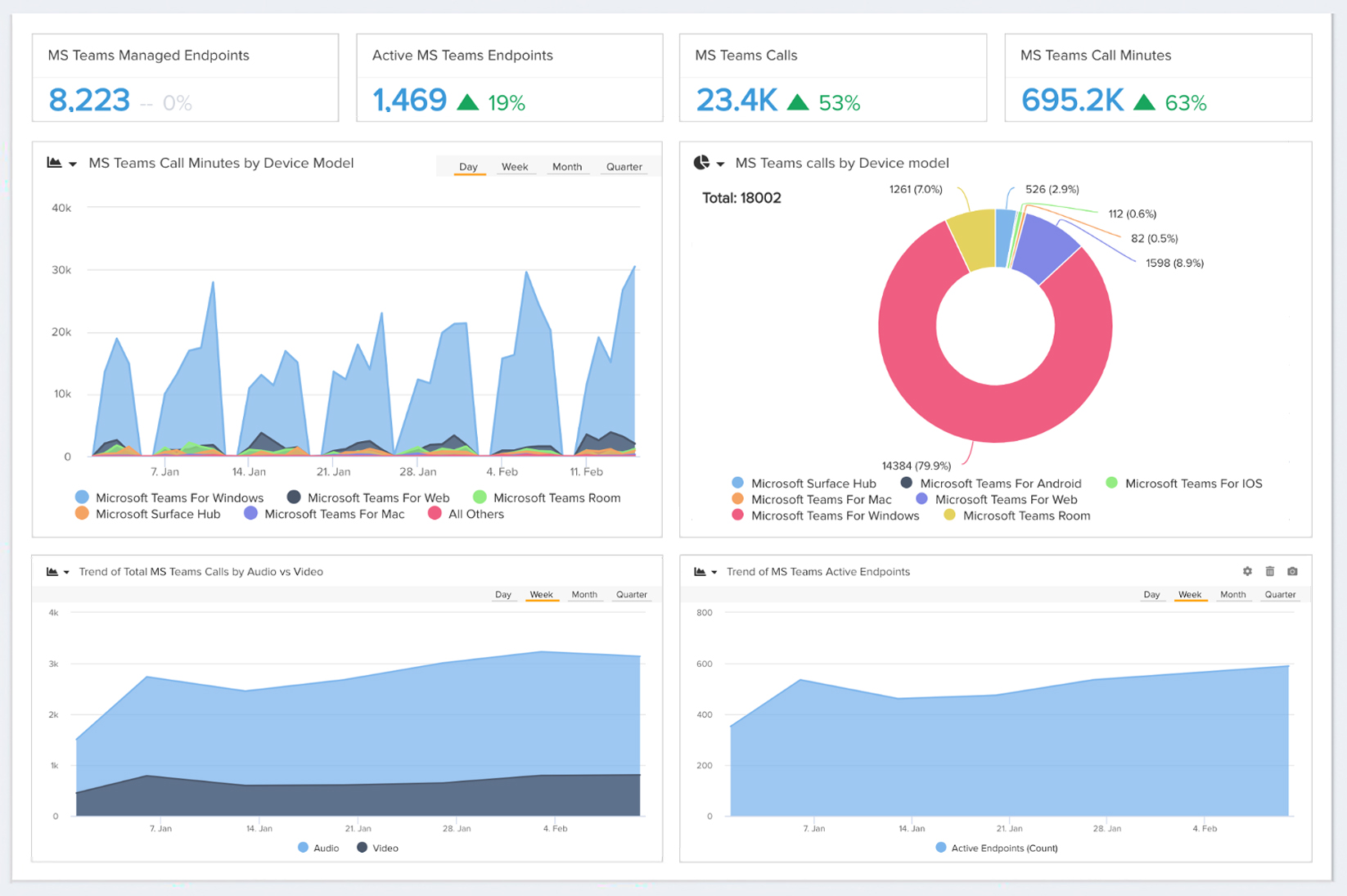The image size is (1347, 896).
Task: Click the 82 (0.5%) donut label
Action: click(1154, 238)
